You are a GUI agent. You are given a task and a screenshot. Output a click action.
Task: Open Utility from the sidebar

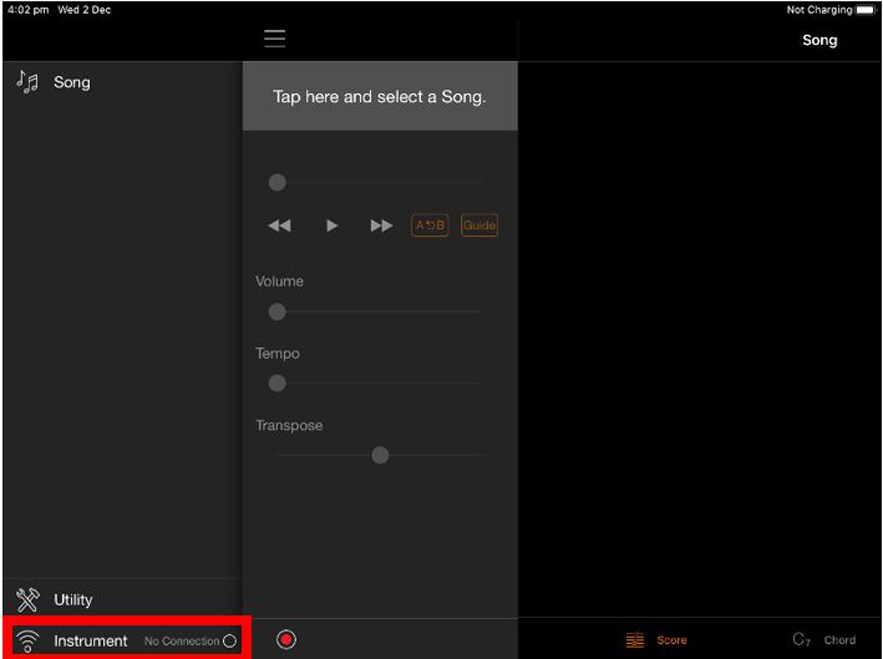click(73, 599)
